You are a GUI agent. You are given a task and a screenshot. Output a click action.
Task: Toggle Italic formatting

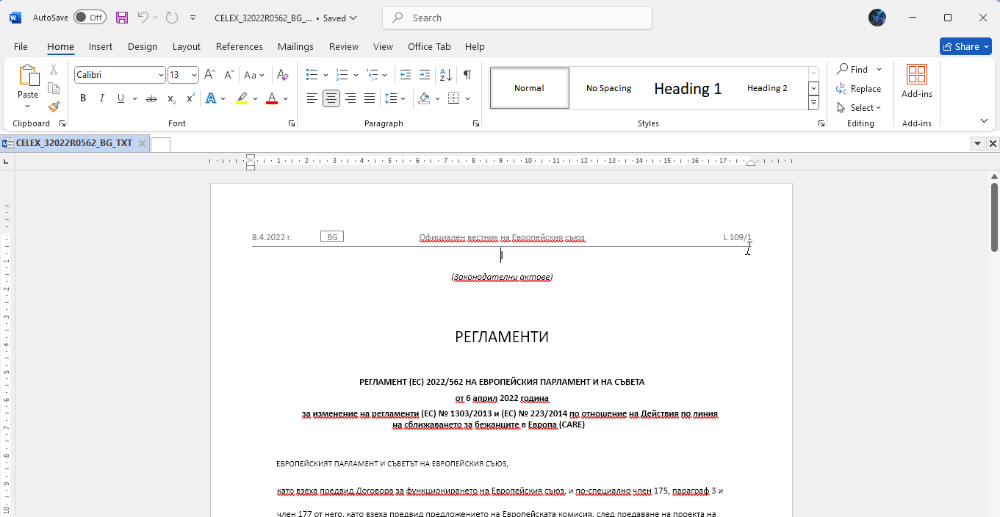pyautogui.click(x=101, y=99)
